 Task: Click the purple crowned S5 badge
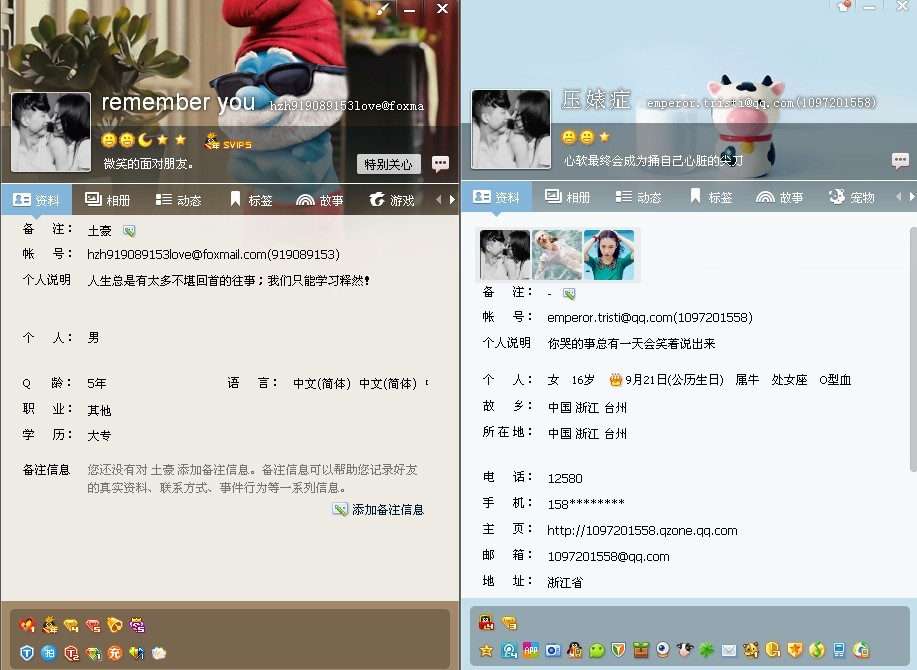[x=137, y=625]
